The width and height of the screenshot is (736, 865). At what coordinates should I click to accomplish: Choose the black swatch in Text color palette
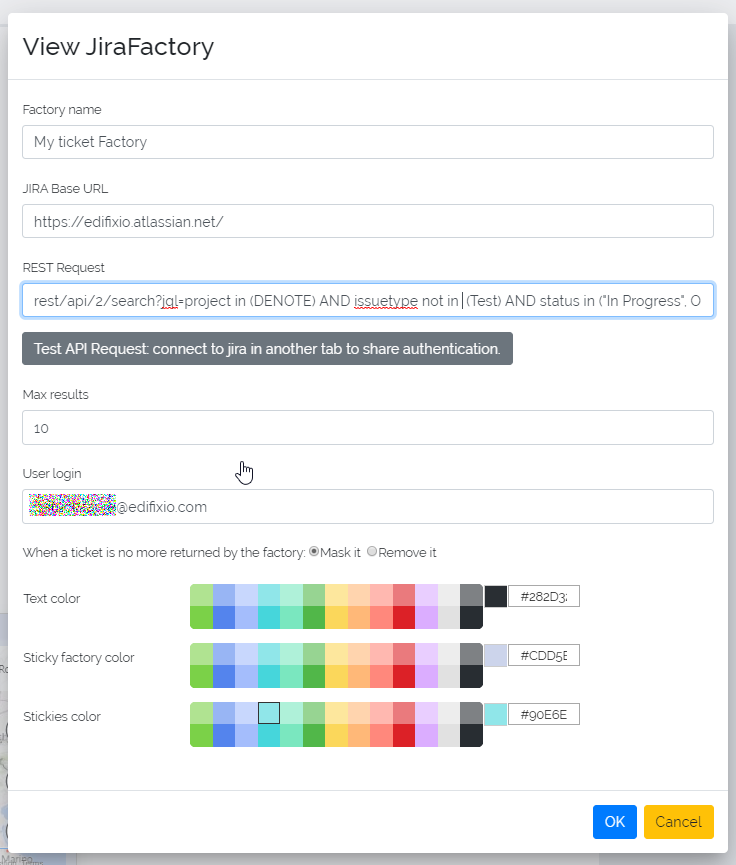click(471, 617)
